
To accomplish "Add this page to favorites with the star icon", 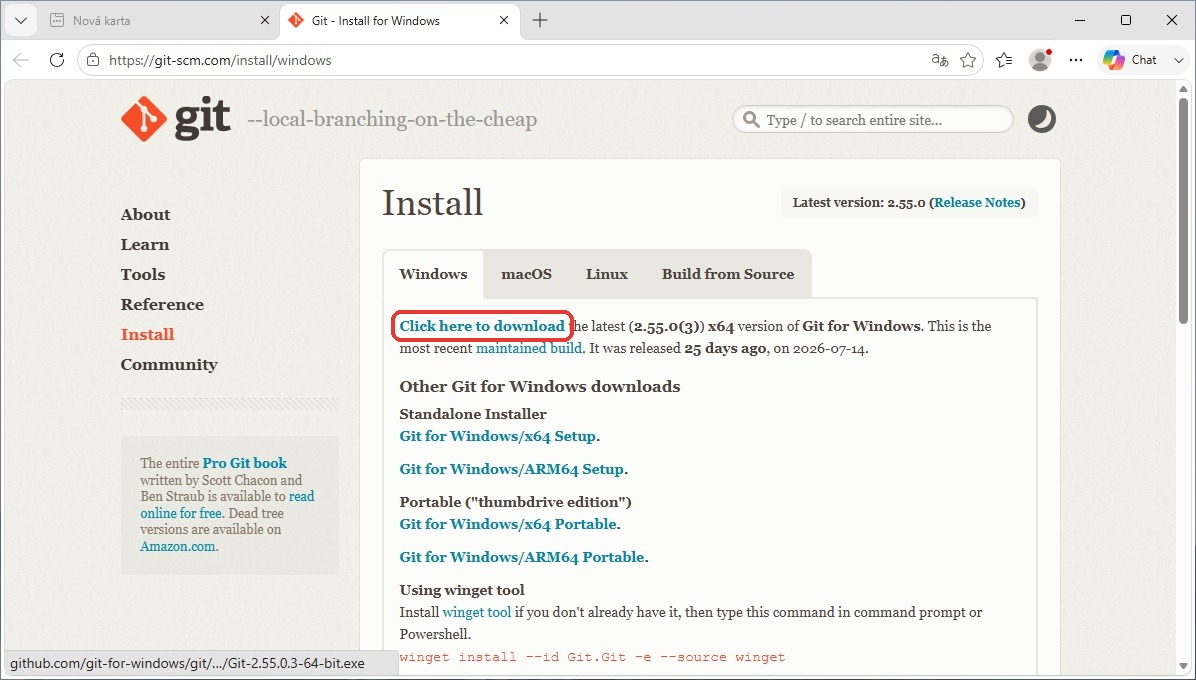I will coord(968,60).
